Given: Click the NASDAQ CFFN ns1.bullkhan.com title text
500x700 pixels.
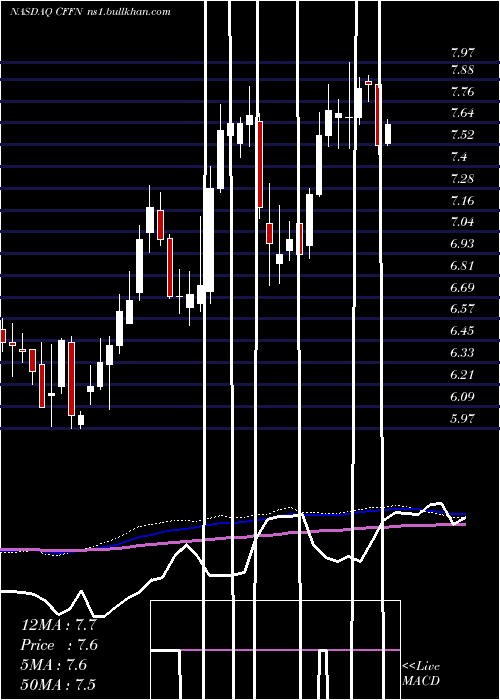Looking at the screenshot, I should pyautogui.click(x=90, y=11).
